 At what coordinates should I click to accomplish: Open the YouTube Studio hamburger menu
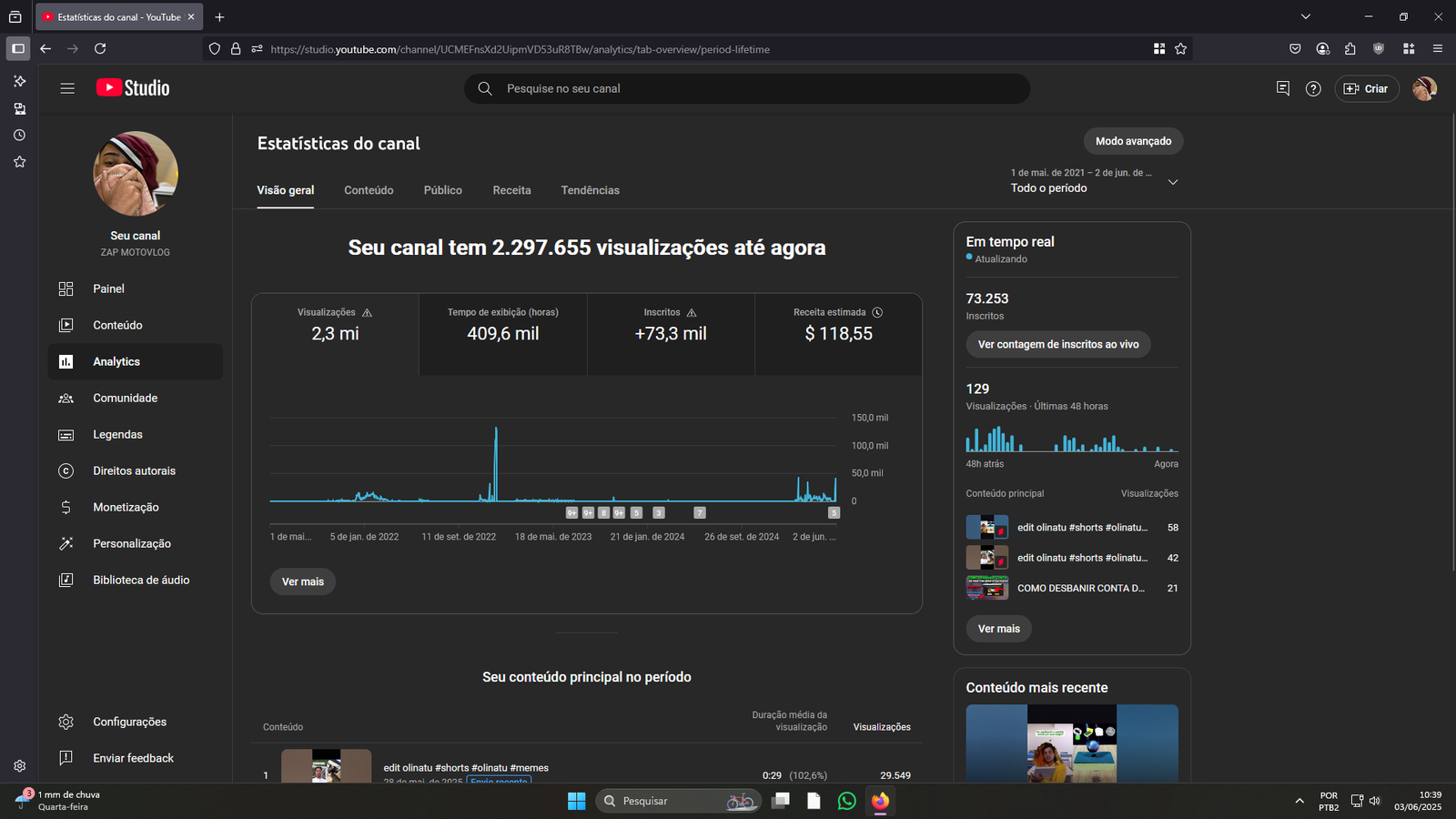[x=67, y=88]
